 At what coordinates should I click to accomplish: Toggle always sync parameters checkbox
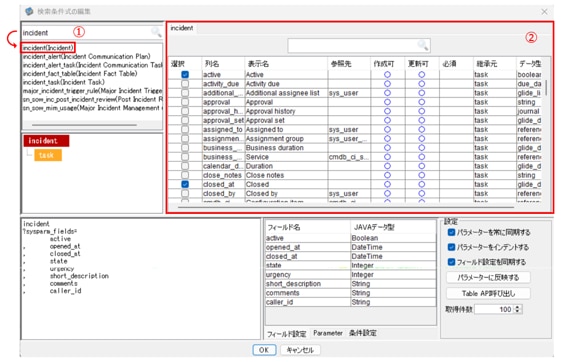(451, 232)
